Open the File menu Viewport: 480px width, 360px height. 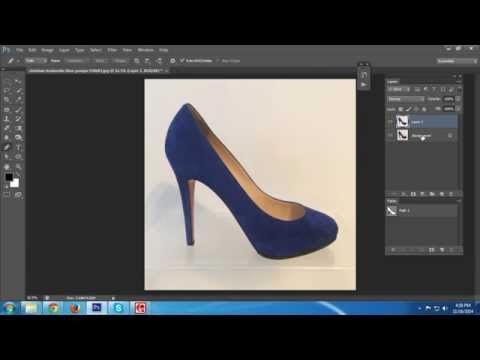point(19,50)
